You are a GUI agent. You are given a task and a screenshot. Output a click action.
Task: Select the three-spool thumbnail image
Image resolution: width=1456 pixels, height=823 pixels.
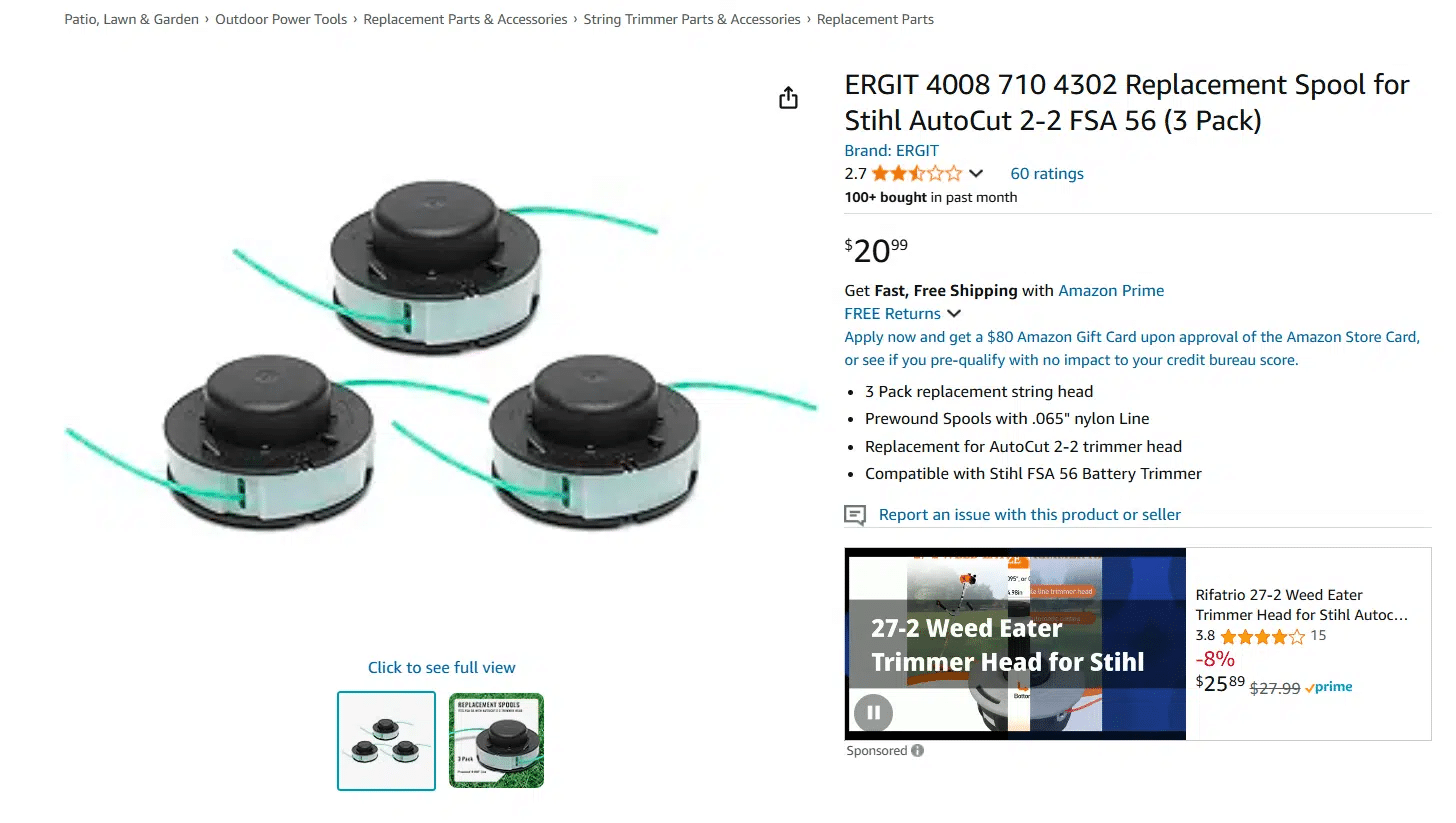pos(386,741)
